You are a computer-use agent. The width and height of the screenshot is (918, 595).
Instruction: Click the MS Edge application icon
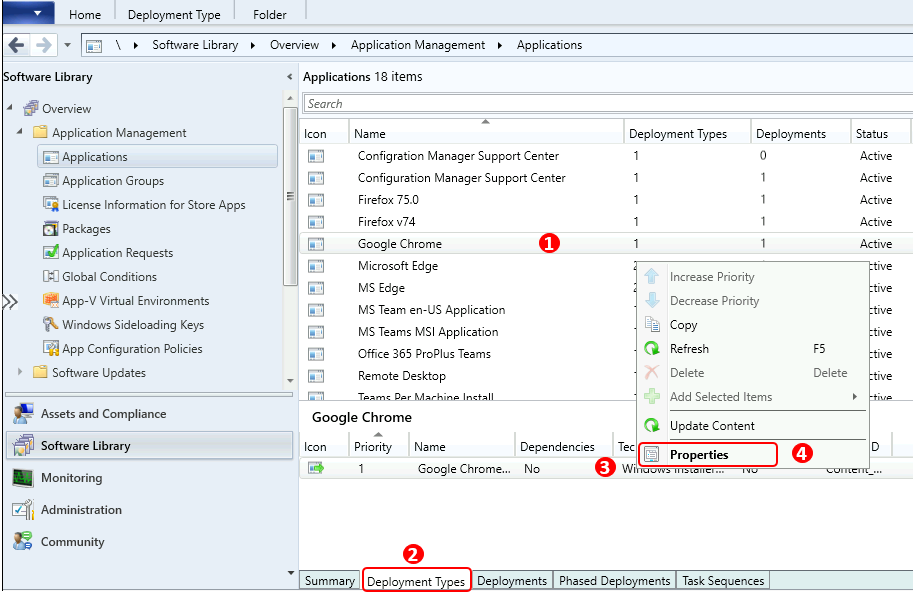(x=316, y=288)
